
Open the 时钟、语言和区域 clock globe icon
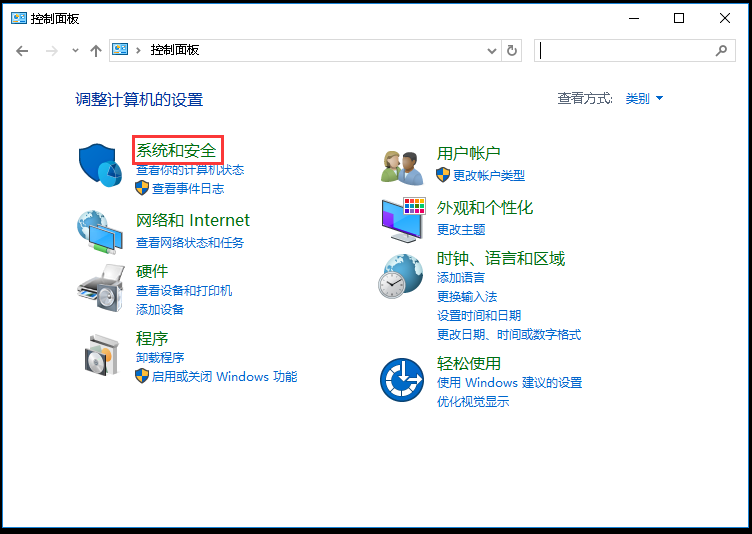tap(401, 276)
